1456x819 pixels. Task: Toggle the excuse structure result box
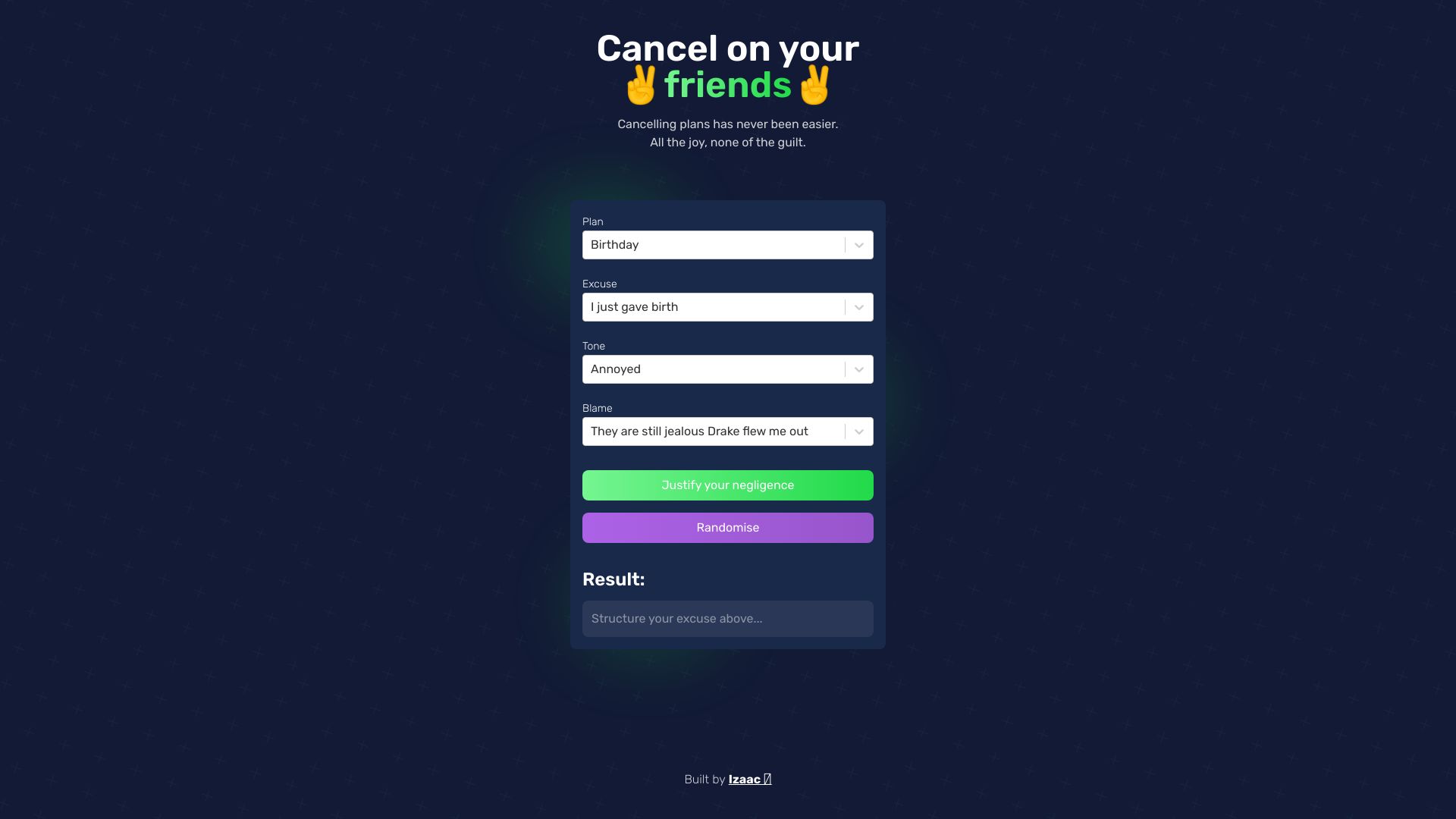727,618
